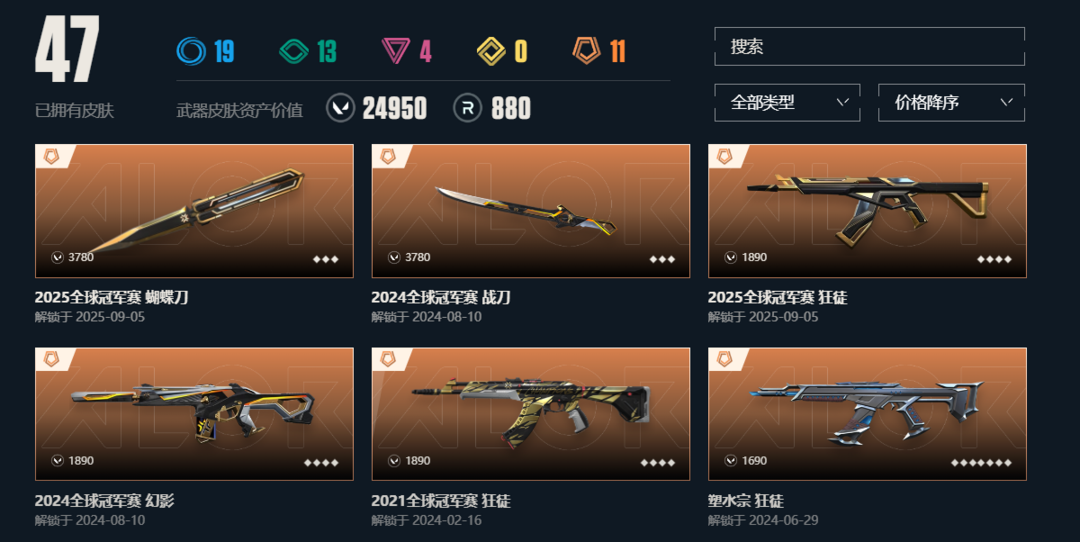Click into the 搜索 search field
The image size is (1080, 542).
tap(869, 47)
